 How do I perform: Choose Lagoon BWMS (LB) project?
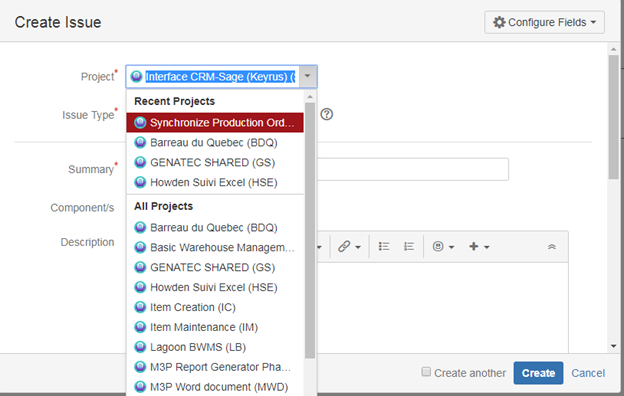pos(215,347)
